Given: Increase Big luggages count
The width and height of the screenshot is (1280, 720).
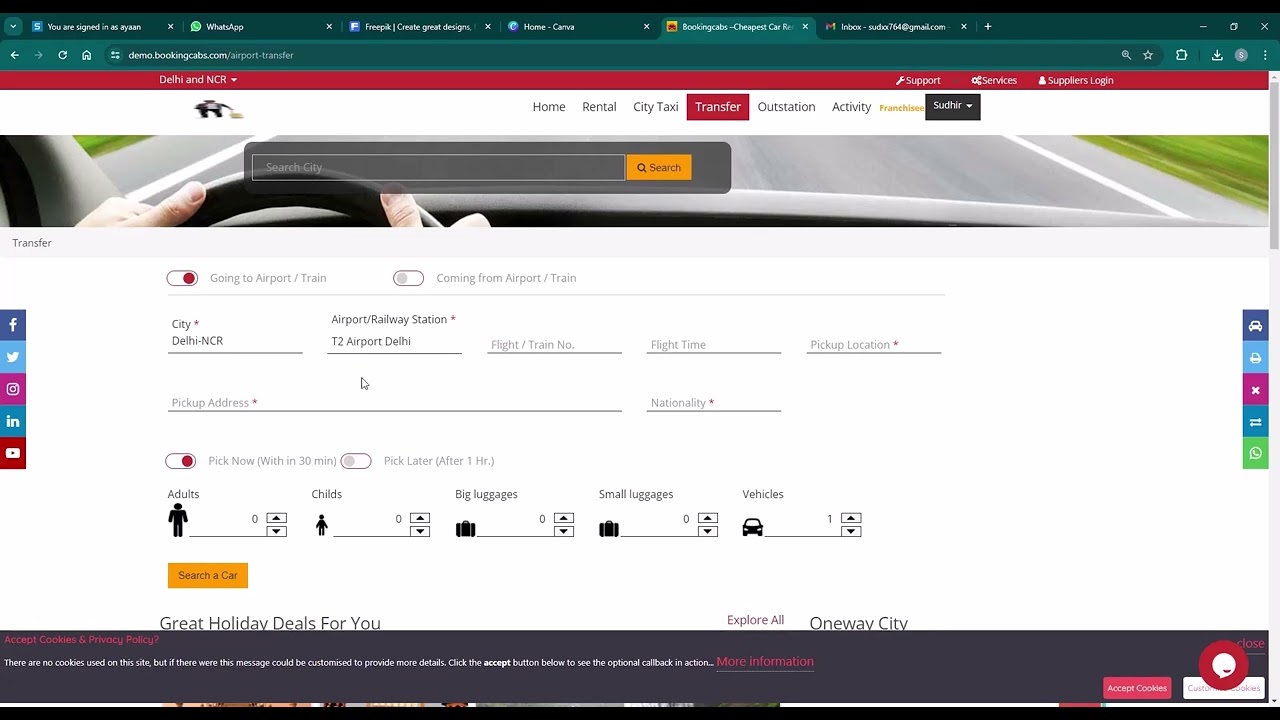Looking at the screenshot, I should point(564,518).
